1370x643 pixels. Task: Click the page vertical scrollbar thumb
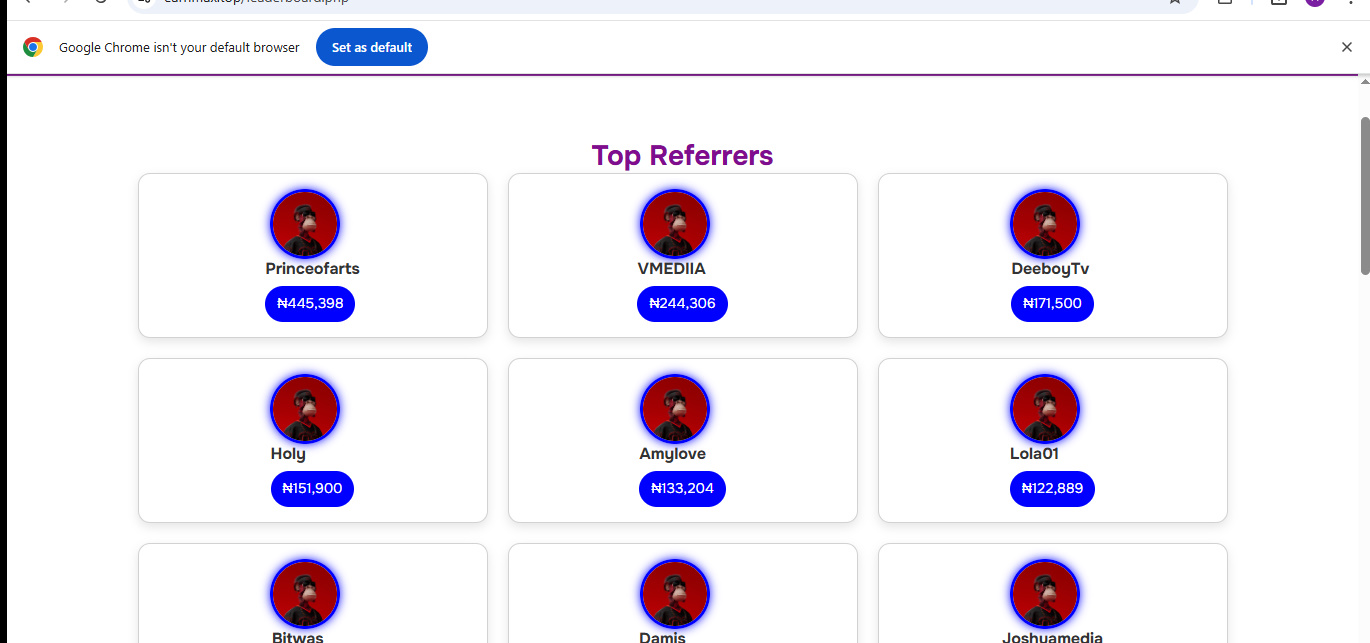click(1365, 195)
